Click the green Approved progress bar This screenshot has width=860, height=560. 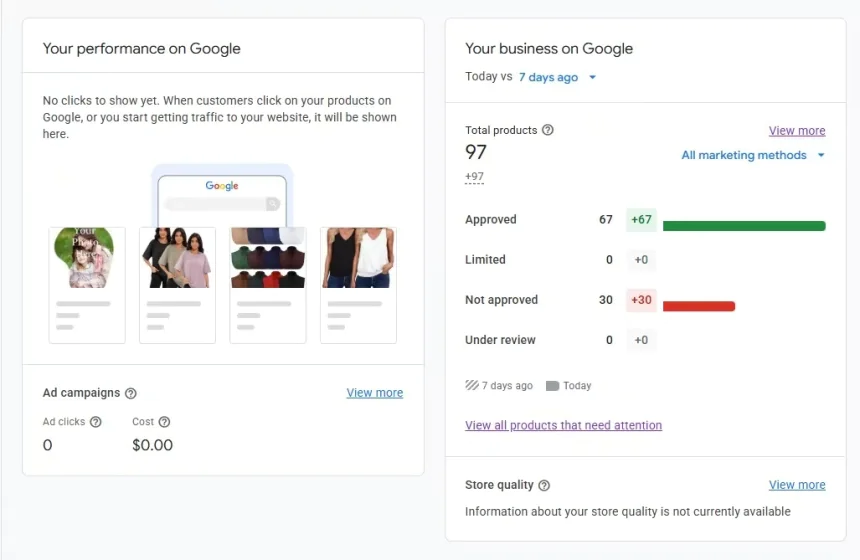pos(744,226)
